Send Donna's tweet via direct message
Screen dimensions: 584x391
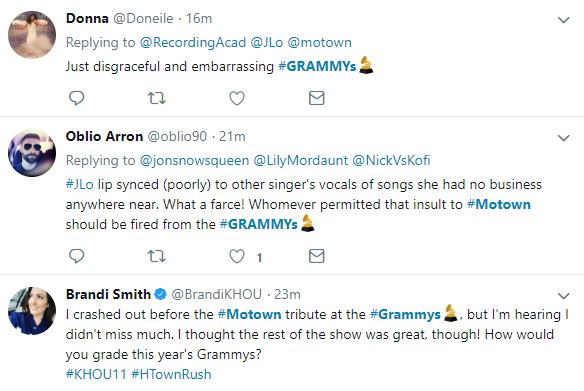[x=317, y=98]
